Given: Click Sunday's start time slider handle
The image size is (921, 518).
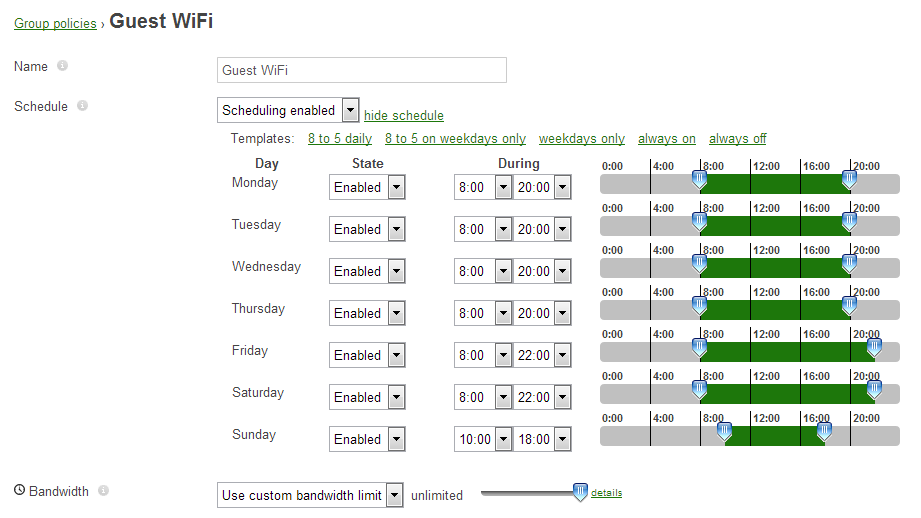Looking at the screenshot, I should [724, 432].
